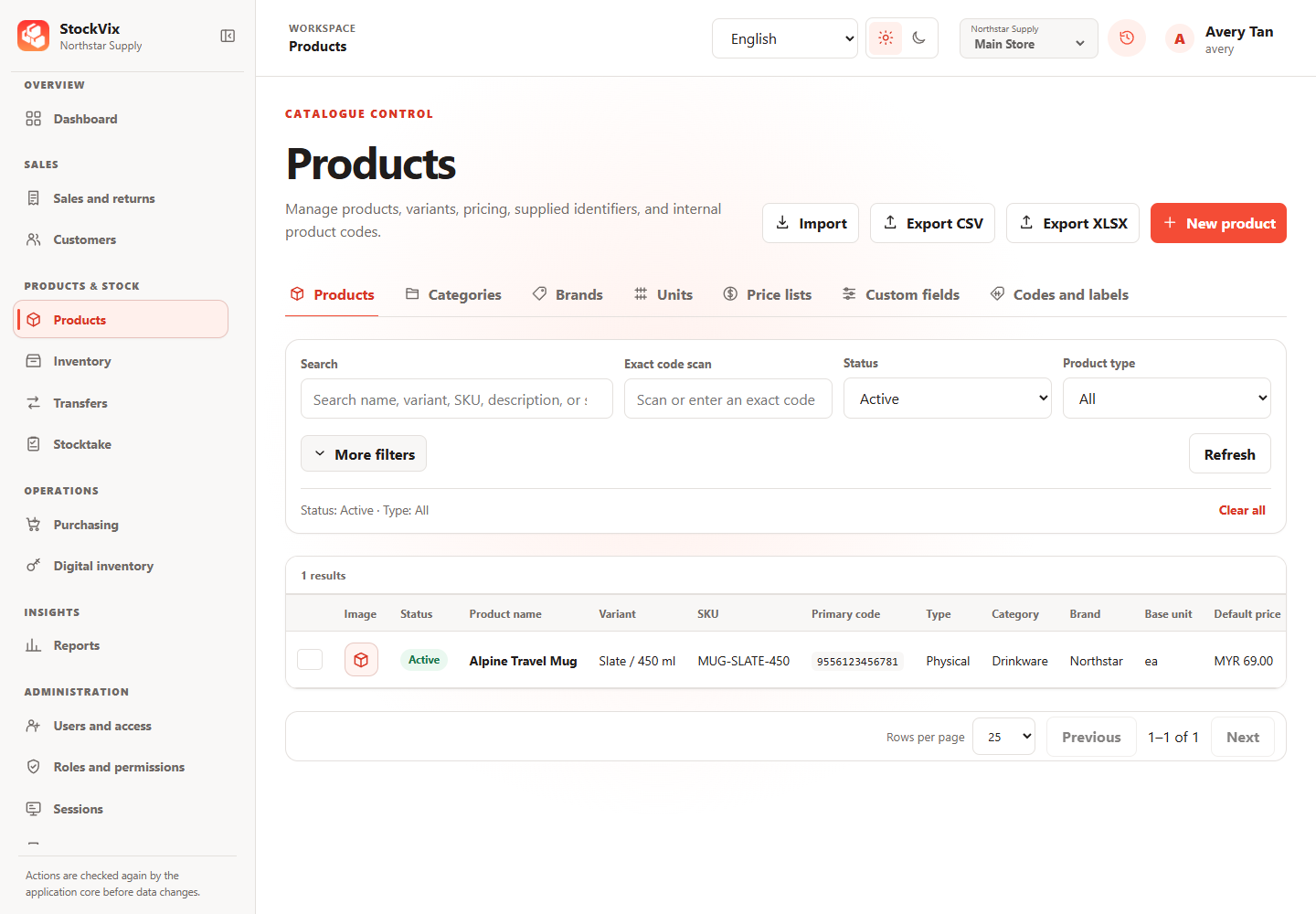This screenshot has width=1316, height=914.
Task: Open the Codes and labels tab
Action: pyautogui.click(x=1059, y=294)
